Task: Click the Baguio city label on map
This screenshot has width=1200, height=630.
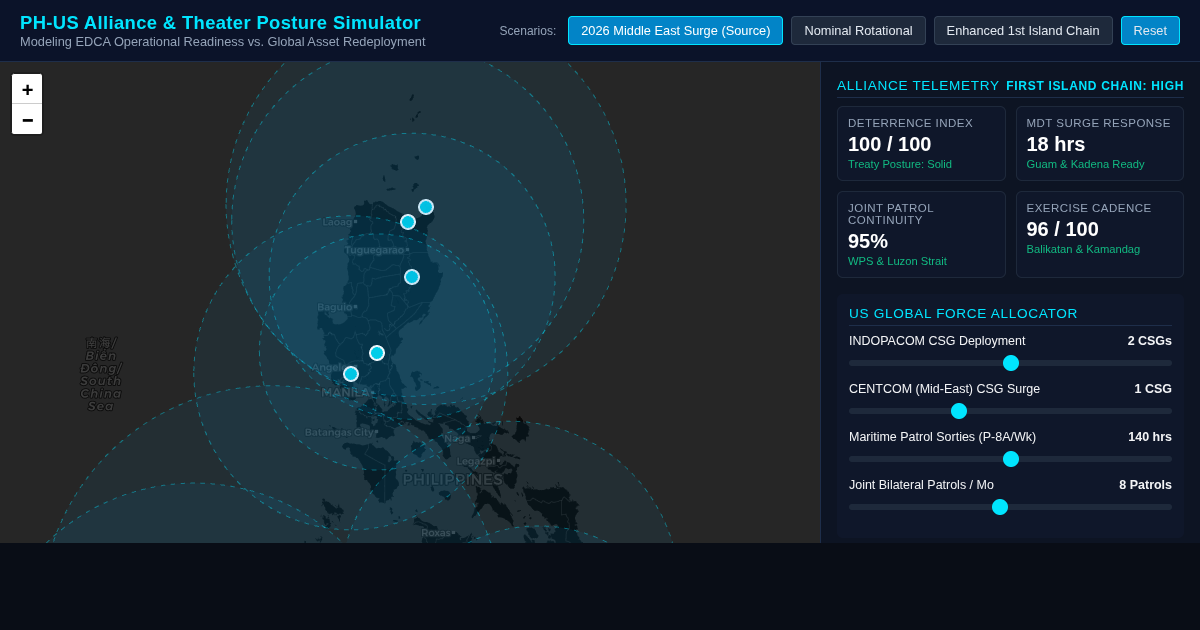Action: click(336, 307)
